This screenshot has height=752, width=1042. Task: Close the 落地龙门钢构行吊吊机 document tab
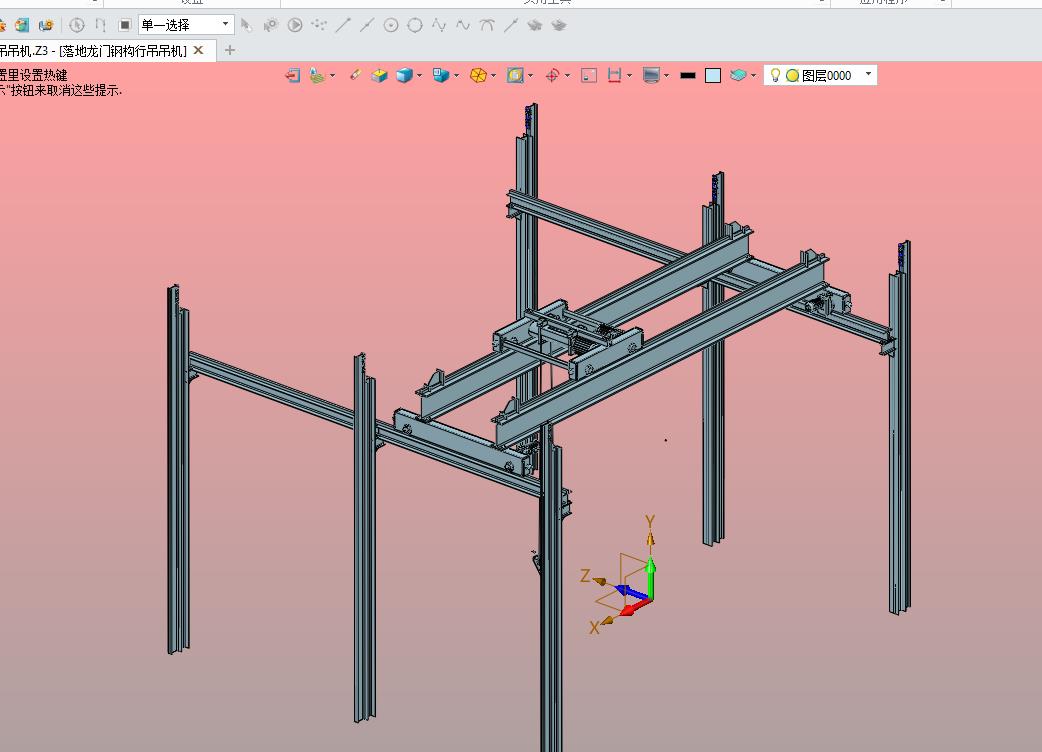199,50
